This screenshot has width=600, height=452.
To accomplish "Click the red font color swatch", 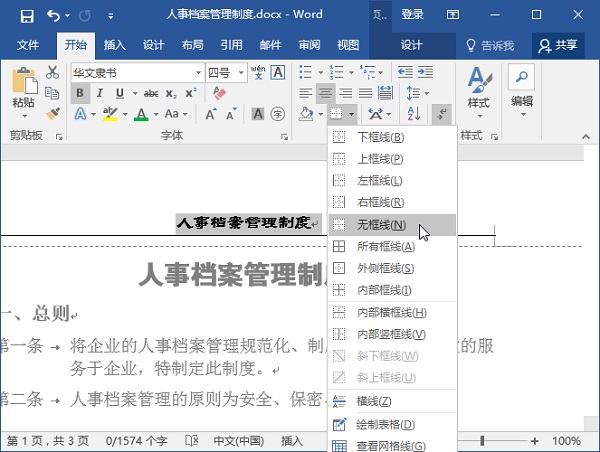I will [141, 115].
